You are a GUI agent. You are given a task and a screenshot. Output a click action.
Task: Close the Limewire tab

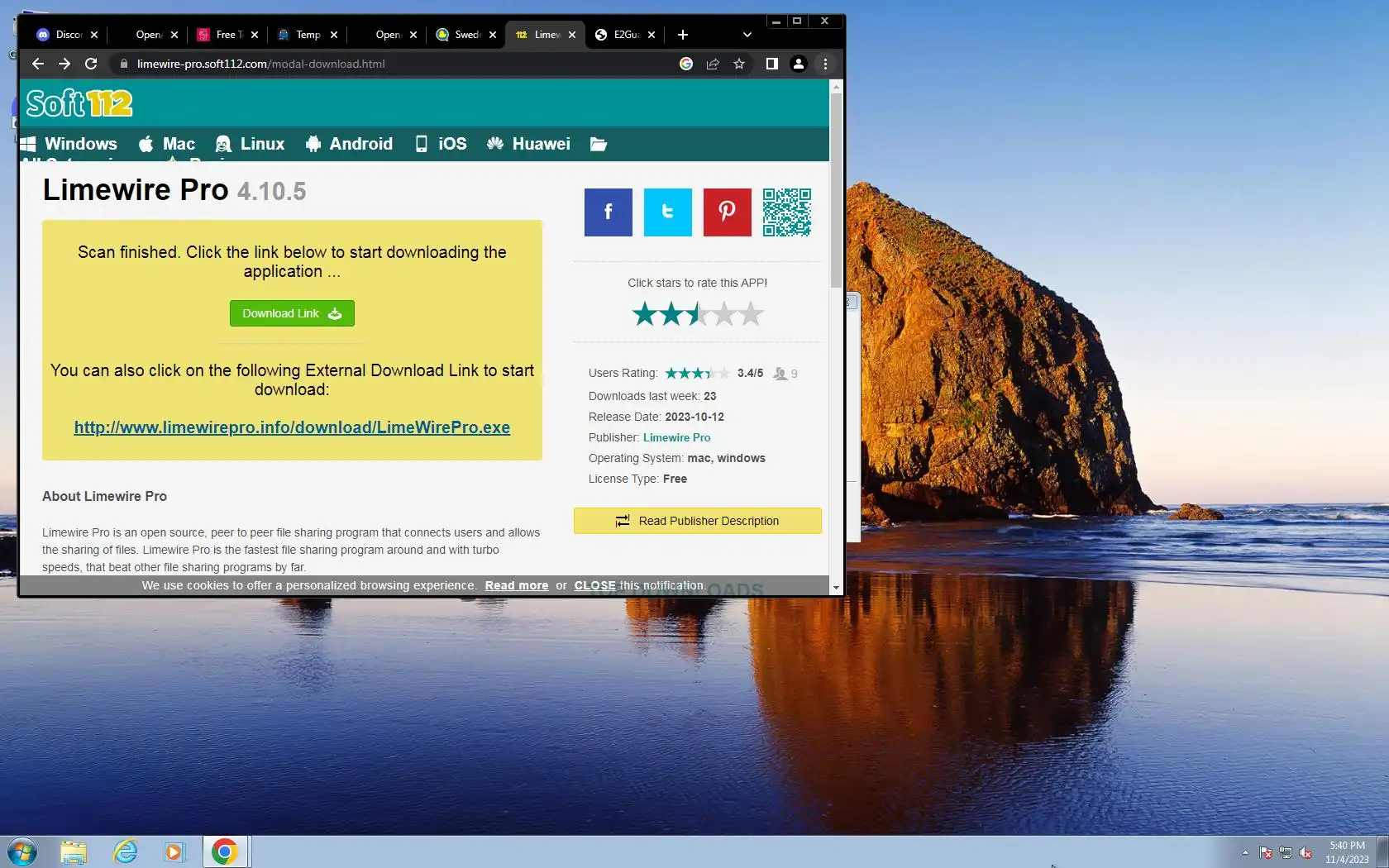point(572,35)
